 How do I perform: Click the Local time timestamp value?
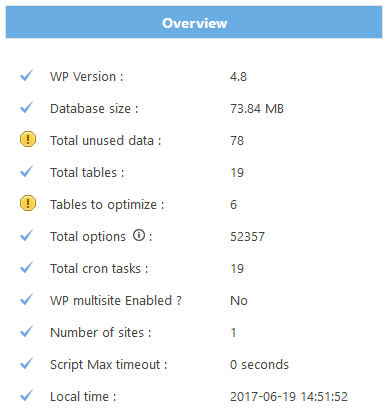tap(289, 397)
